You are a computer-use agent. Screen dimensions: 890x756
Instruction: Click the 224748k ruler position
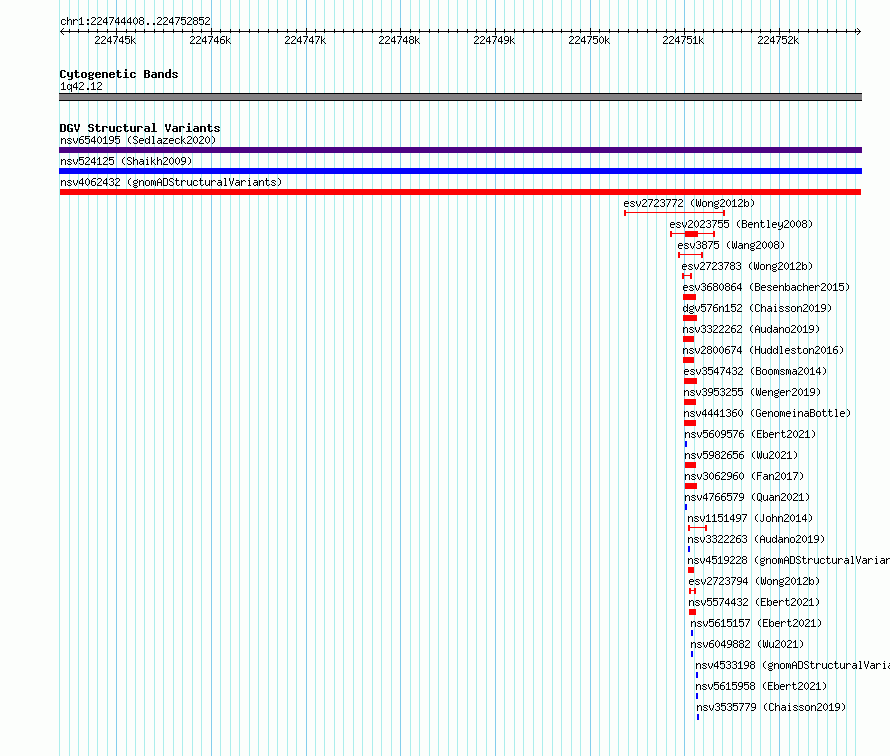[x=399, y=40]
